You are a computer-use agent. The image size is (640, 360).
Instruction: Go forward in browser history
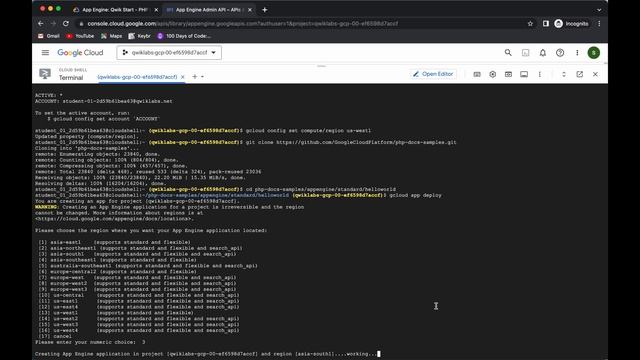[x=53, y=24]
